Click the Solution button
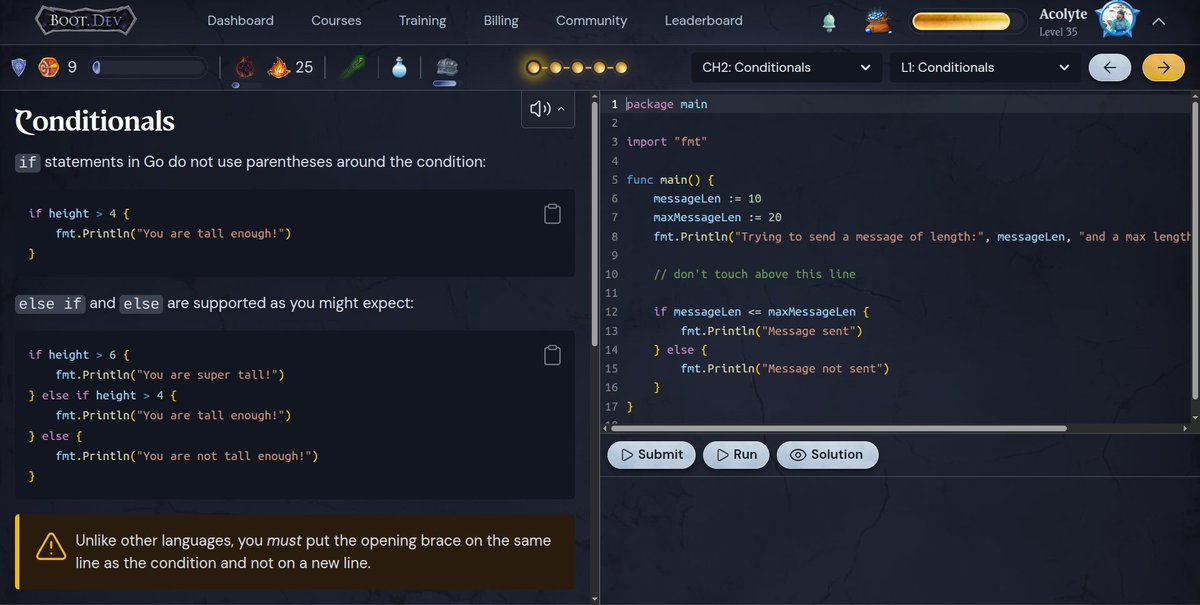Screen dimensions: 1200x605 (x=827, y=454)
